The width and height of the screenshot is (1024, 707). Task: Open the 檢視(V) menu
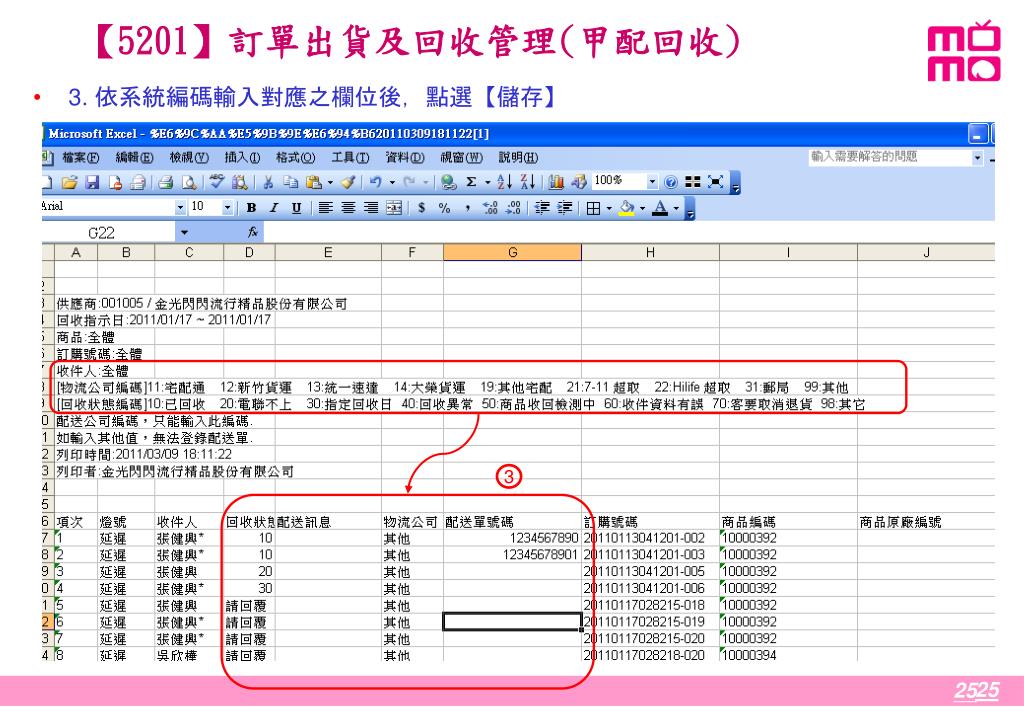point(189,157)
